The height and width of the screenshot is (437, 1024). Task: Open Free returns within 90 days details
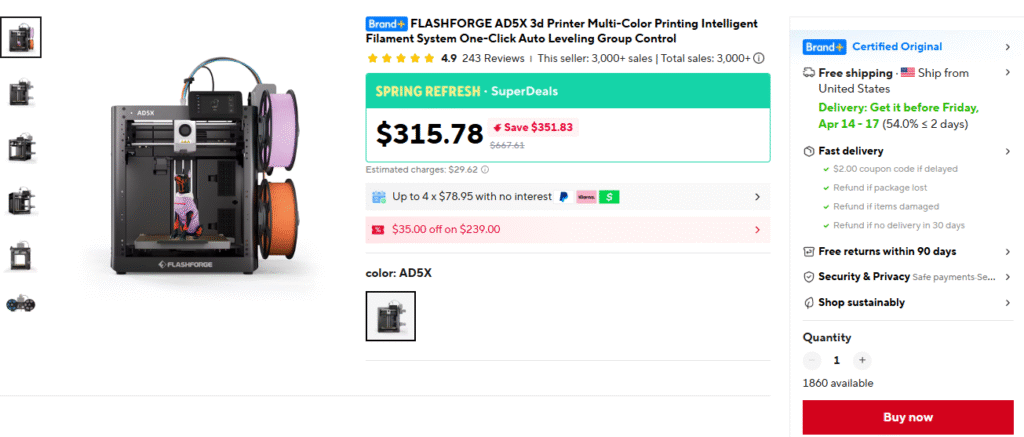click(1007, 252)
